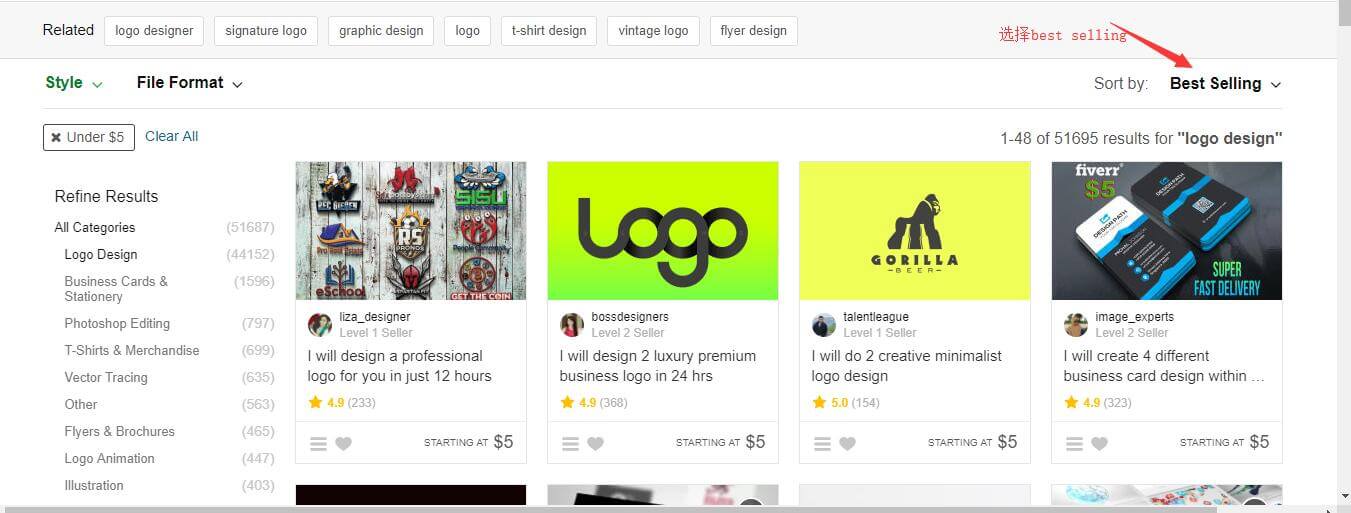Click heart icon on liza_designer gig
Screen dimensions: 1351x513
point(343,444)
